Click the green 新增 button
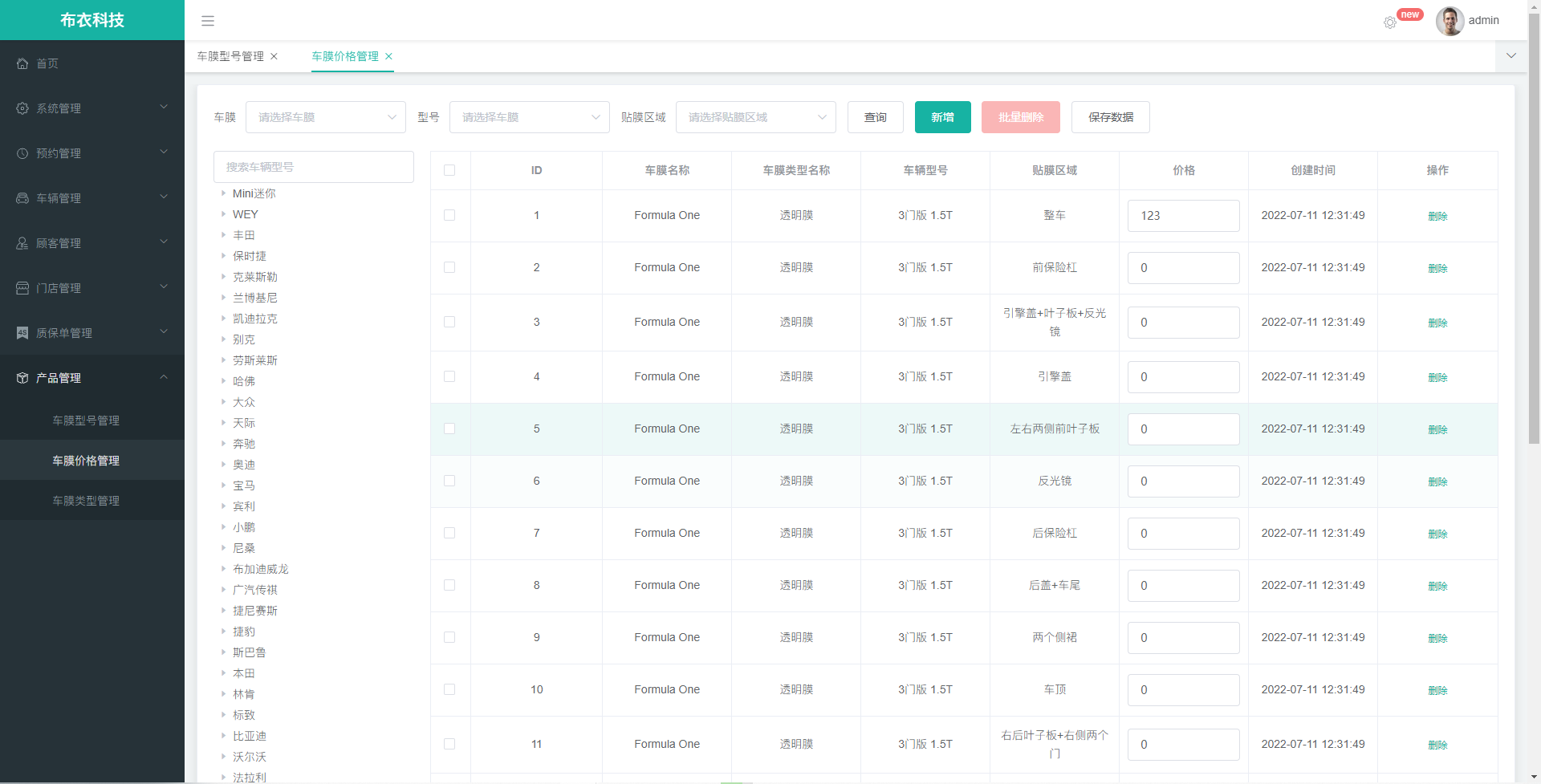1541x784 pixels. [943, 117]
